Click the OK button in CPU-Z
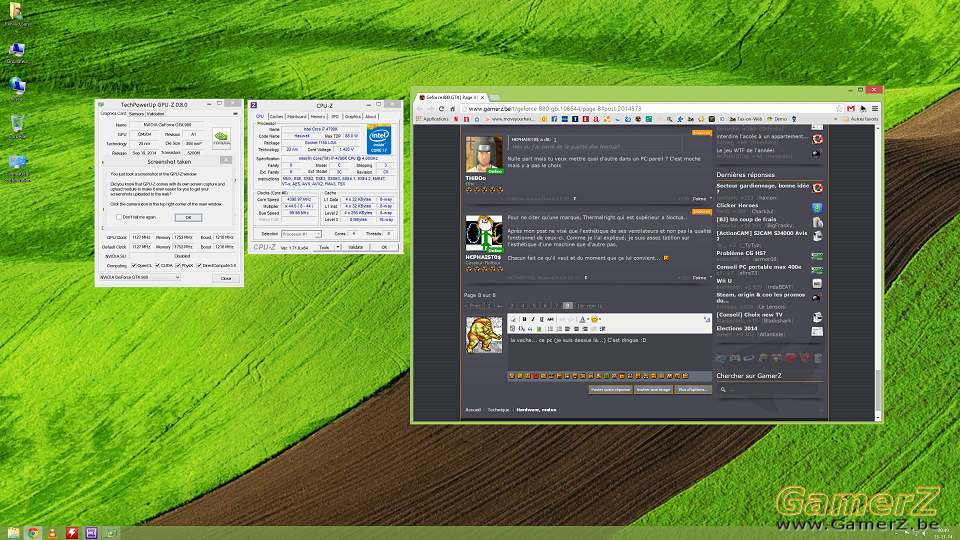This screenshot has width=960, height=540. [x=384, y=247]
